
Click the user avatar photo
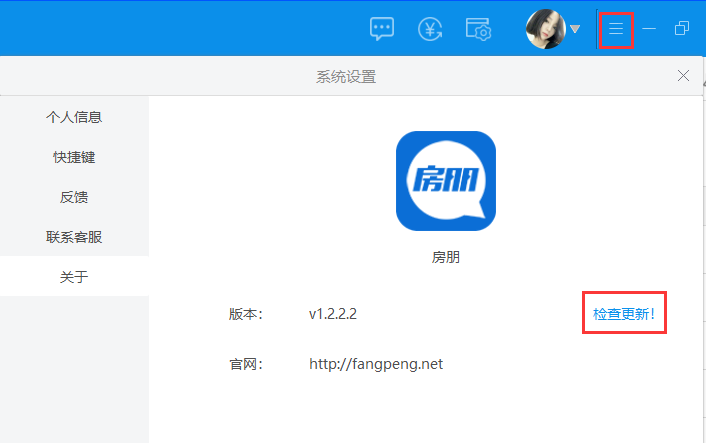point(546,29)
